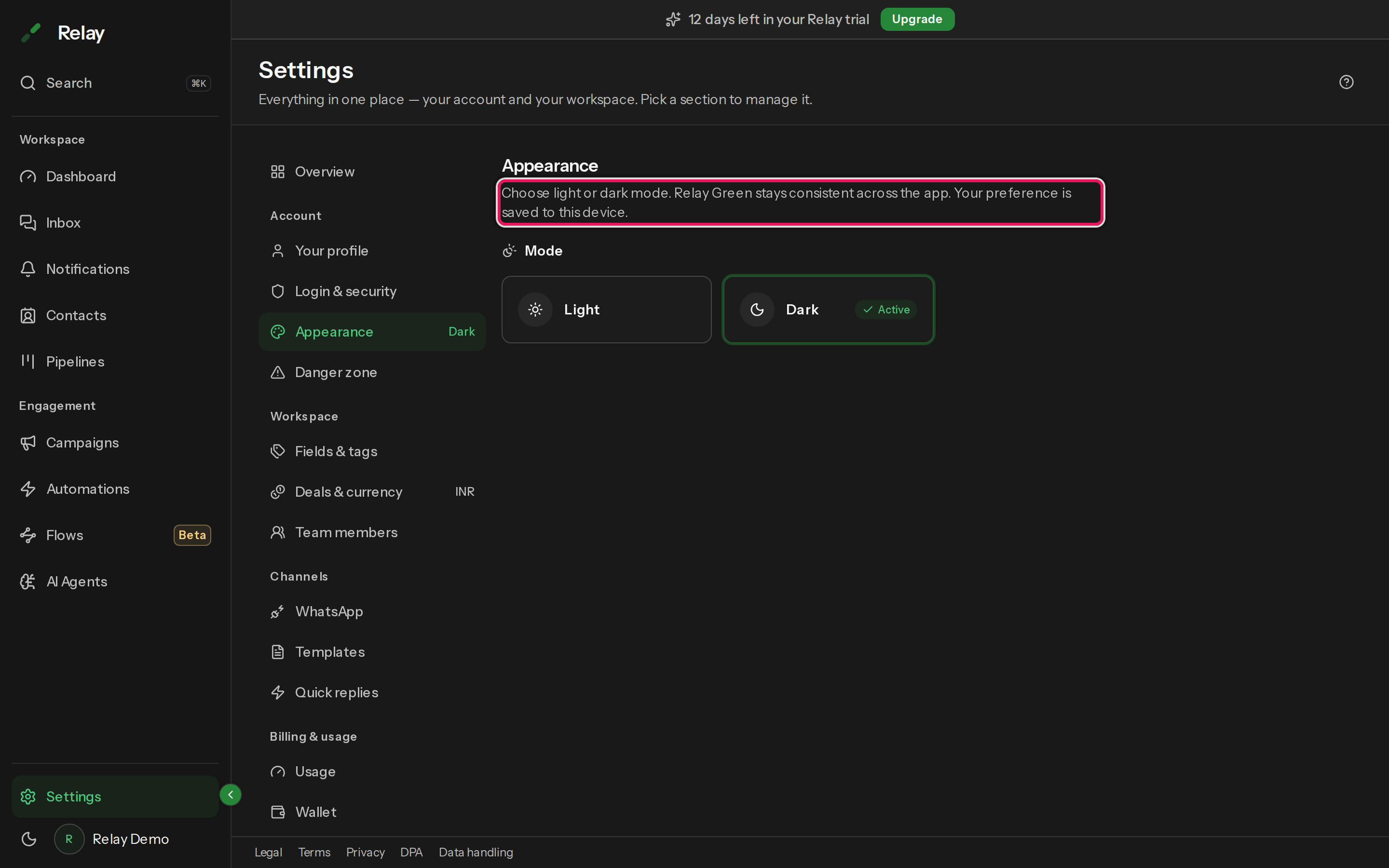
Task: Select the Light mode option
Action: [x=606, y=310]
